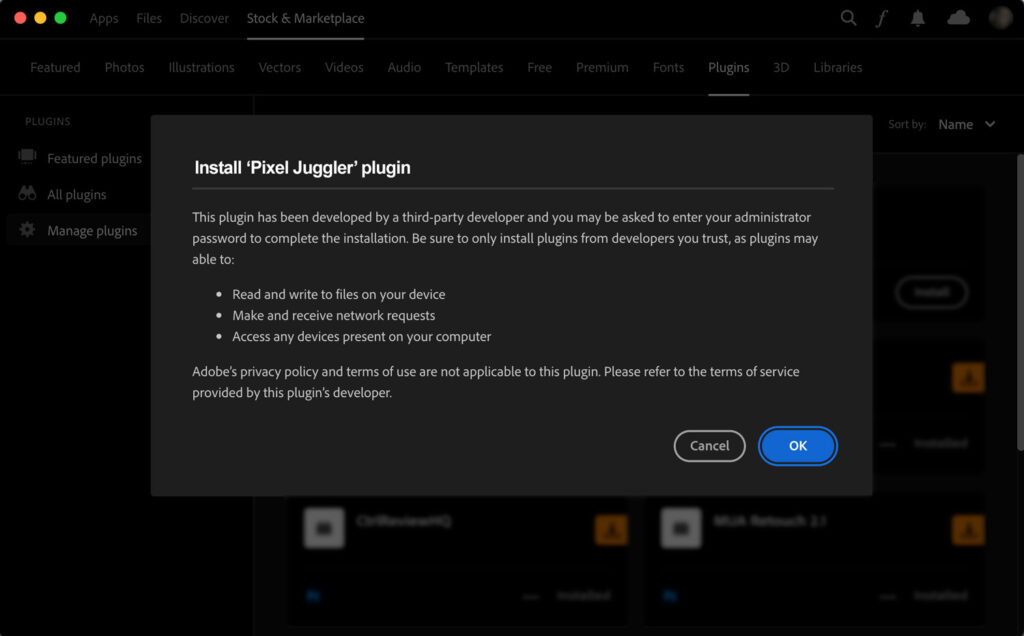Click the All plugins icon
Viewport: 1024px width, 636px height.
[x=28, y=194]
